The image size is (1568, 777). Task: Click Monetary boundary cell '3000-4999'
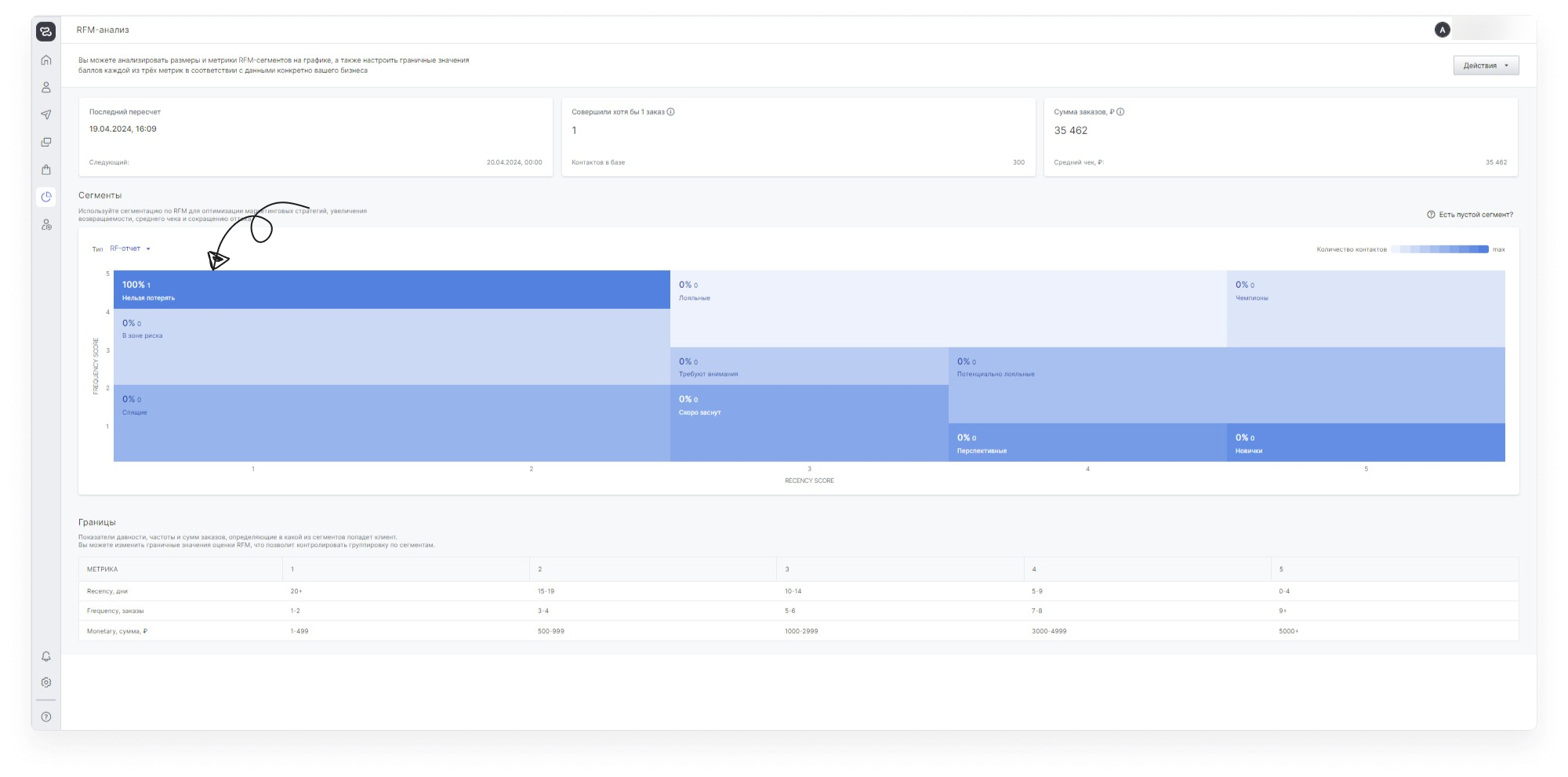point(1049,631)
